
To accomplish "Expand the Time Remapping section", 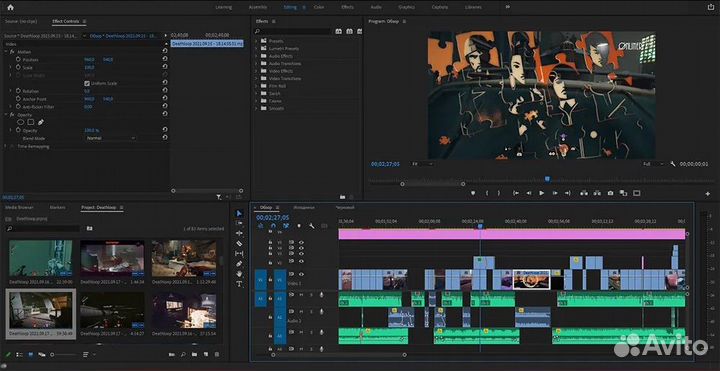I will pyautogui.click(x=6, y=146).
